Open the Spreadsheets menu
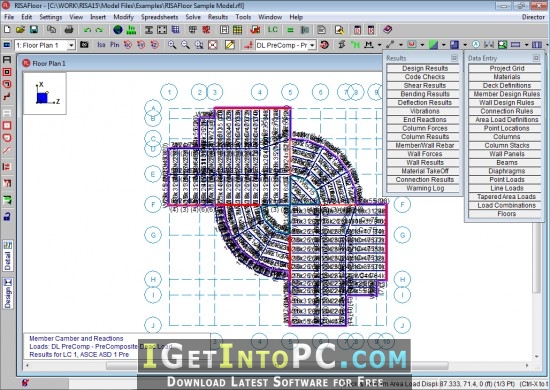The image size is (550, 390). point(159,17)
